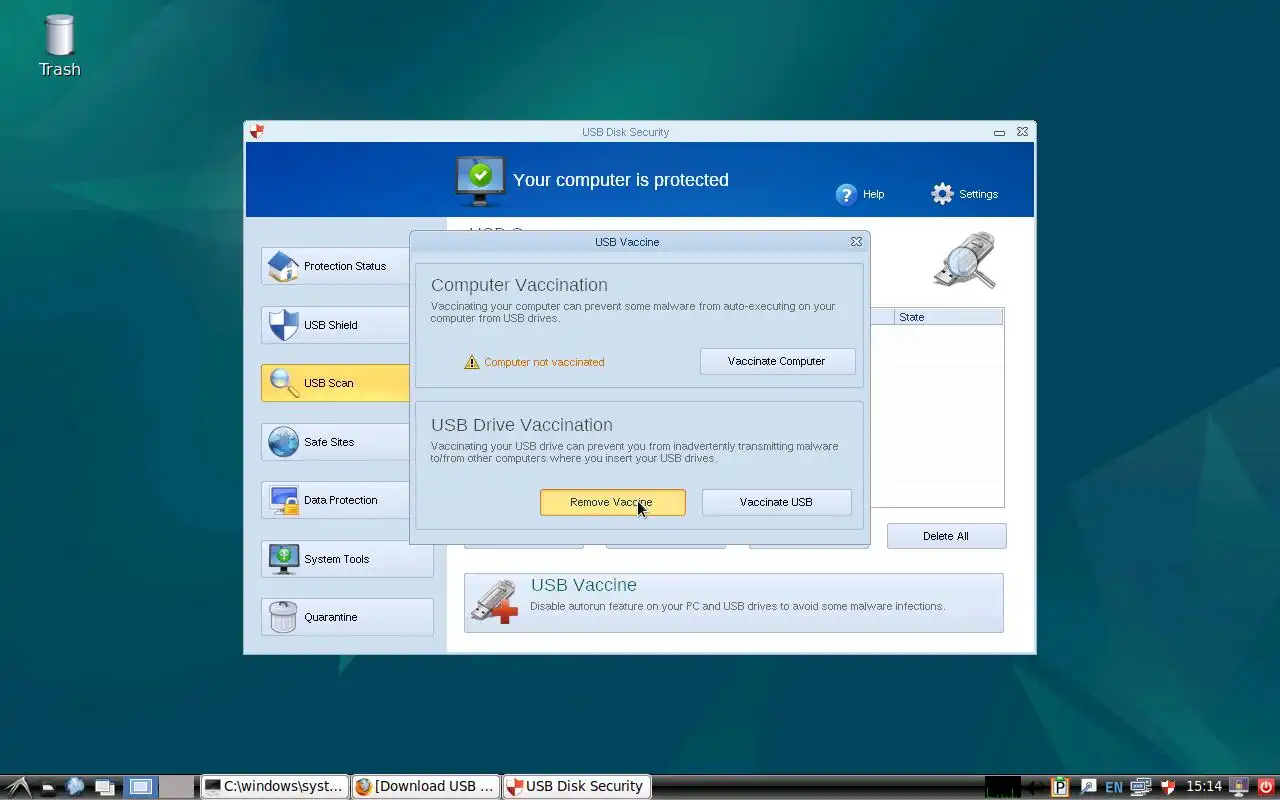Click the CPU usage monitor graph

tap(1003, 787)
